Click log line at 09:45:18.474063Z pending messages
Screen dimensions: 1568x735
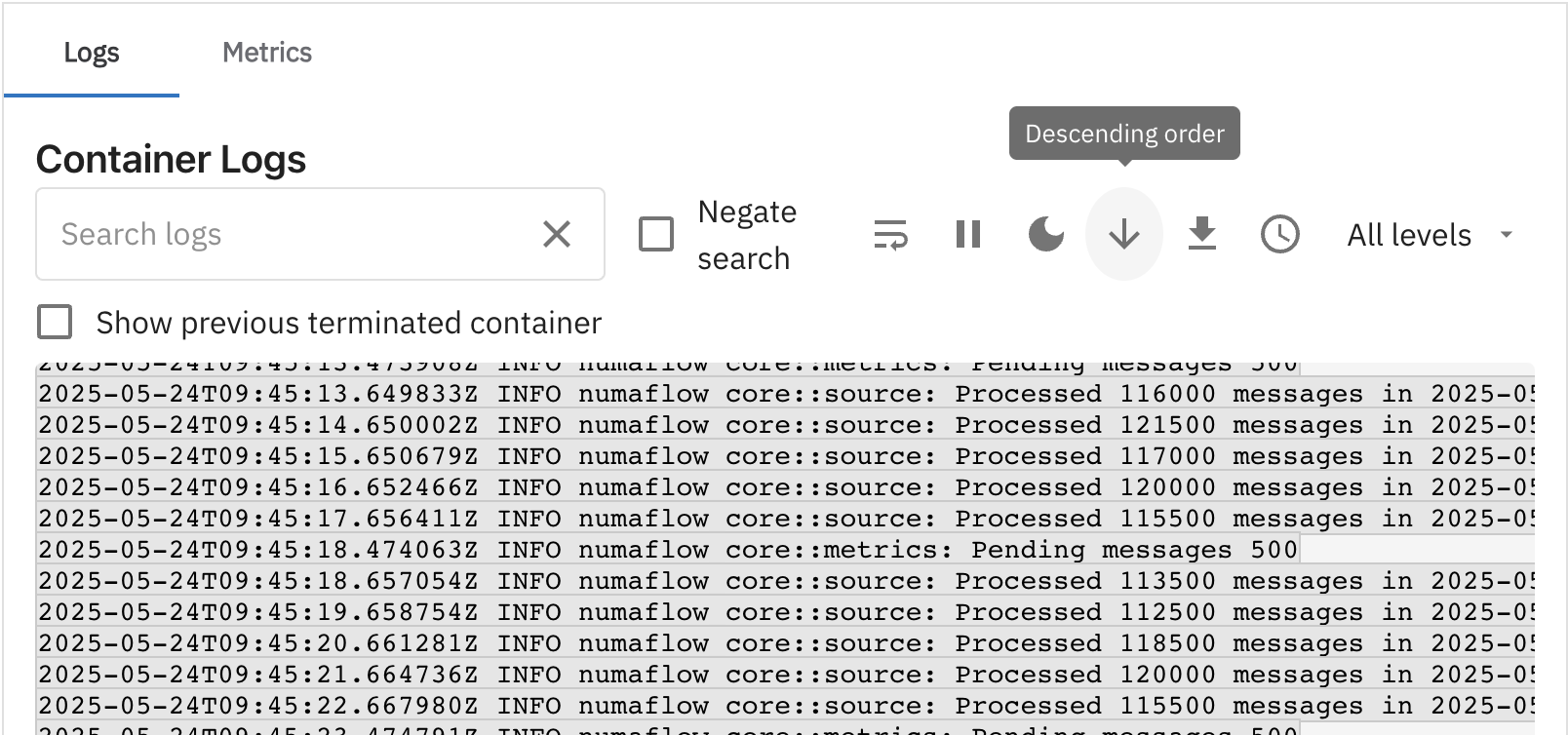(x=668, y=550)
